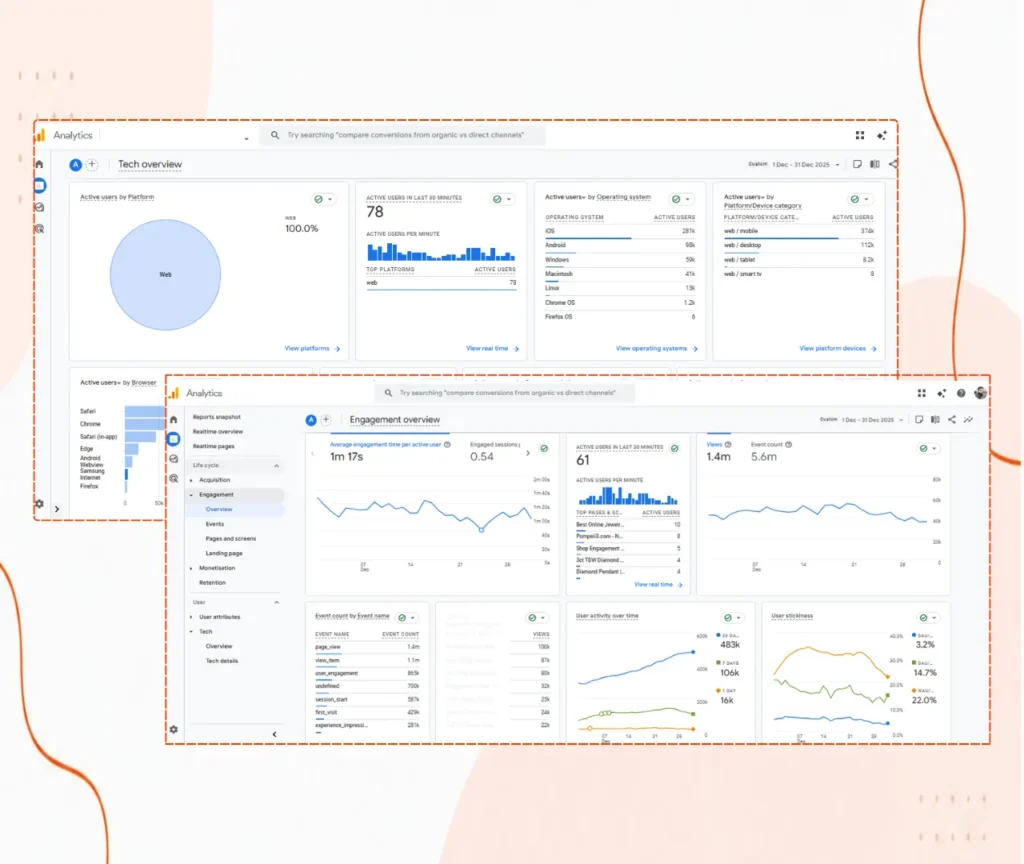
Task: Click Analytics logo in Engagement overview window
Action: point(174,393)
